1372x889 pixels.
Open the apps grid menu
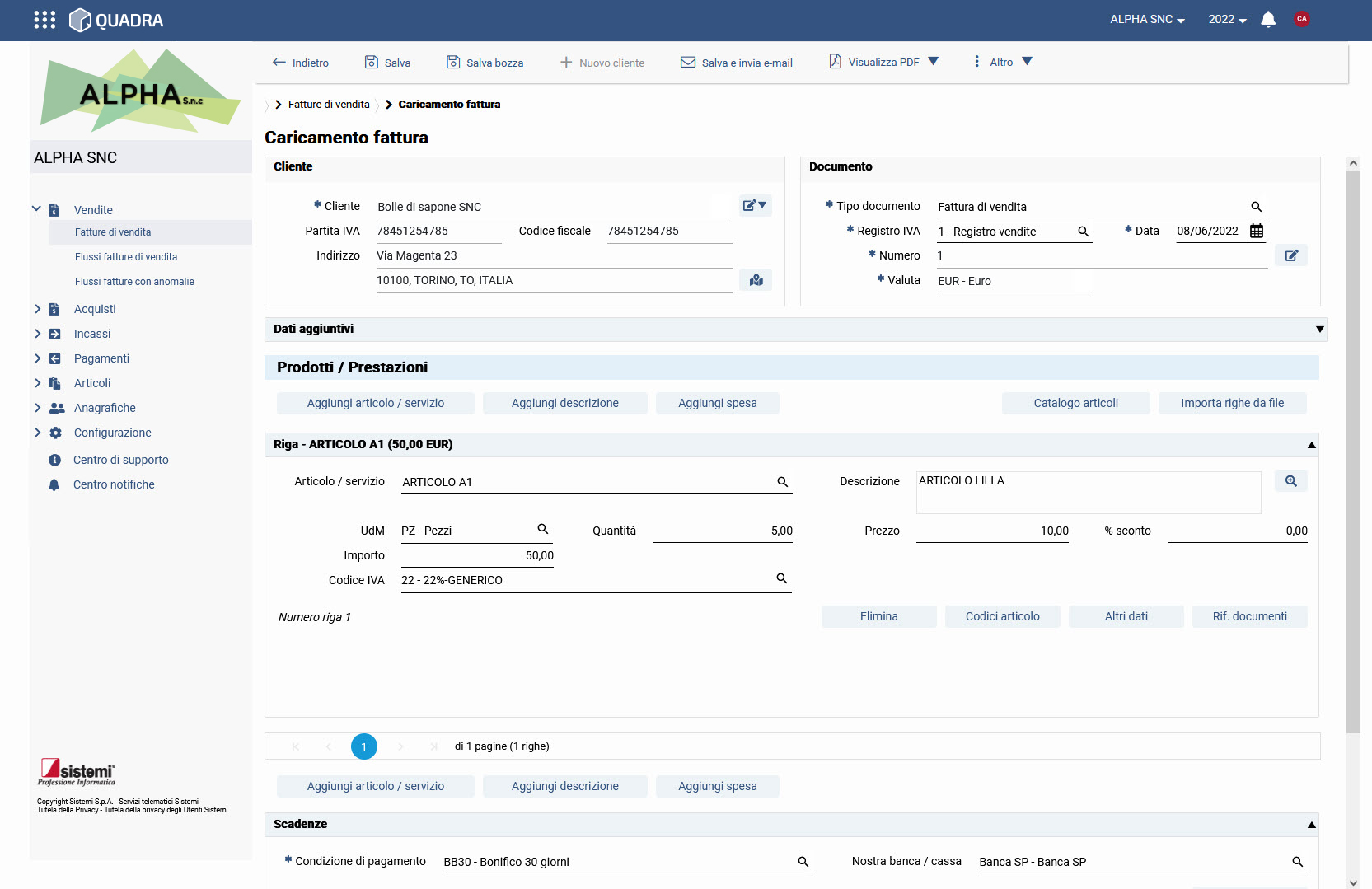[x=44, y=20]
